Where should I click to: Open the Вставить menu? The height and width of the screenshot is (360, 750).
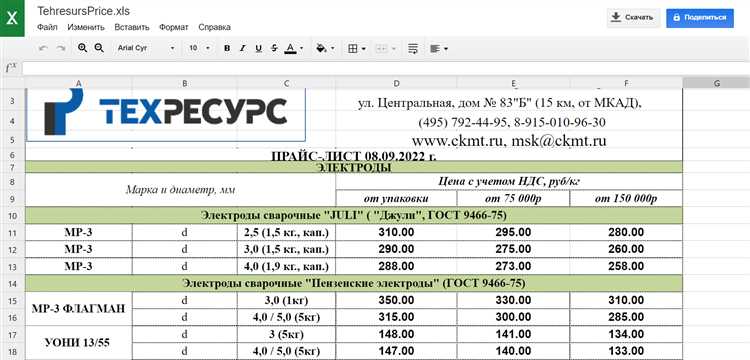click(132, 27)
